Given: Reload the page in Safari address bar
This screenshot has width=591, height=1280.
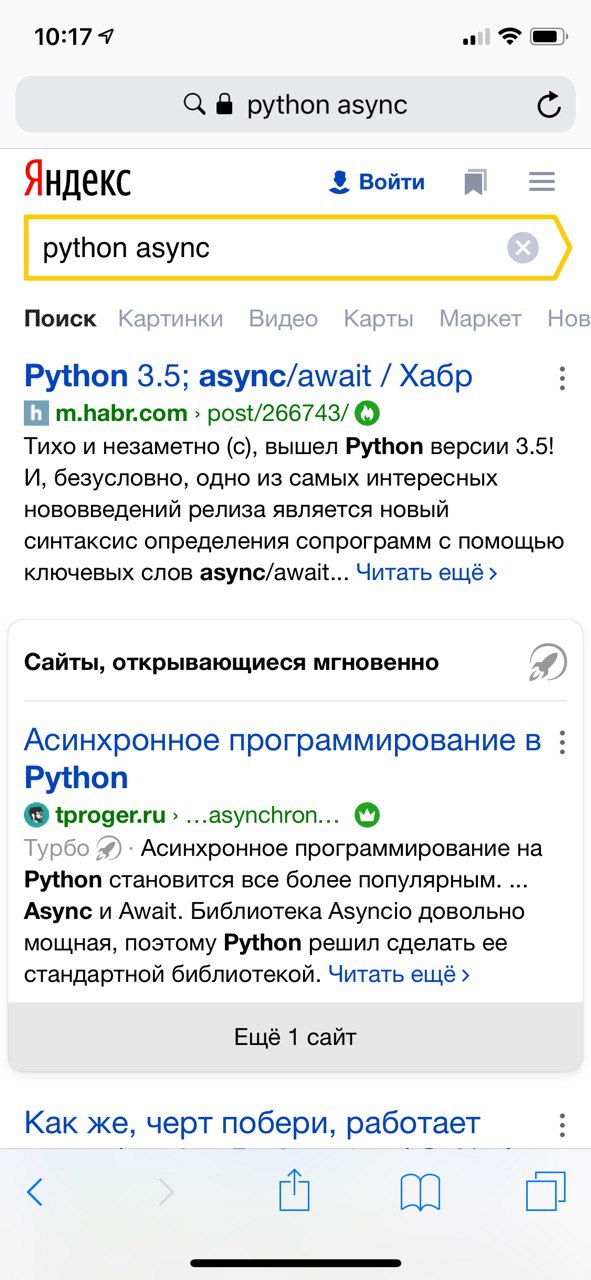Looking at the screenshot, I should pyautogui.click(x=548, y=104).
